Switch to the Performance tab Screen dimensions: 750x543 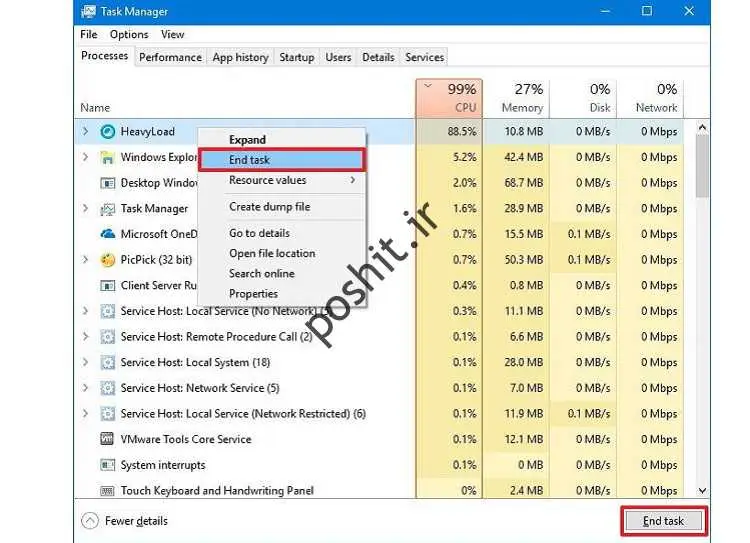click(170, 57)
